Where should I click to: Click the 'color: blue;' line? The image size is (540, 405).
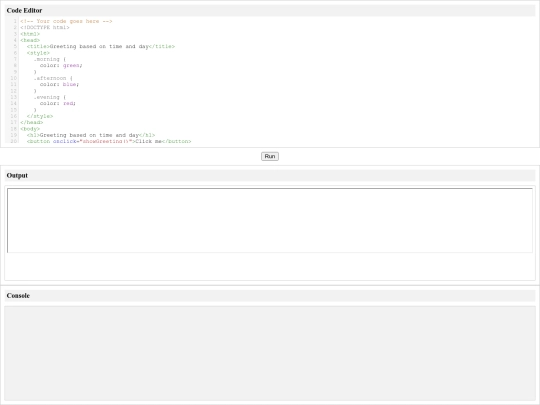click(59, 84)
